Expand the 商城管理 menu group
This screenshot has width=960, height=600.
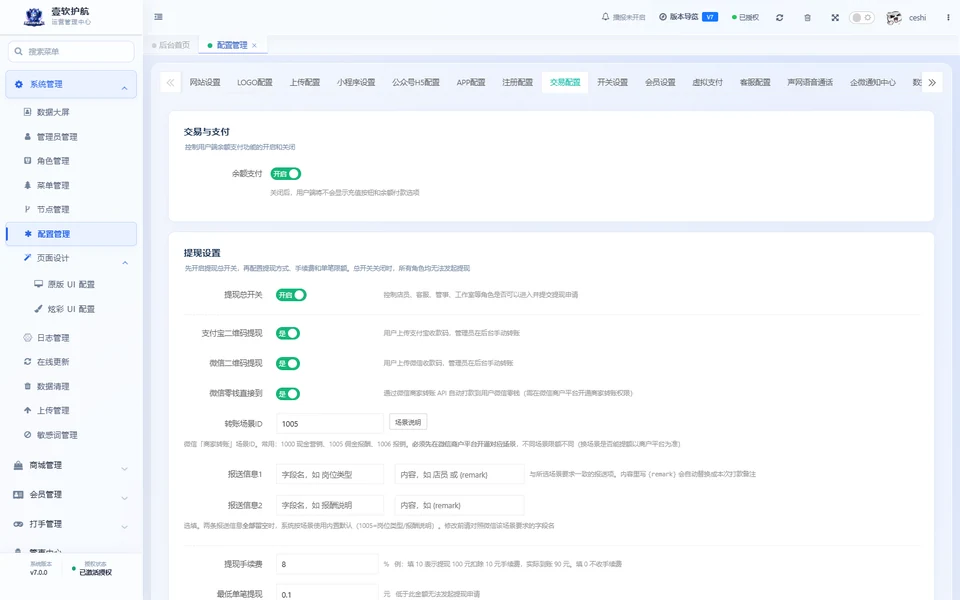click(71, 465)
